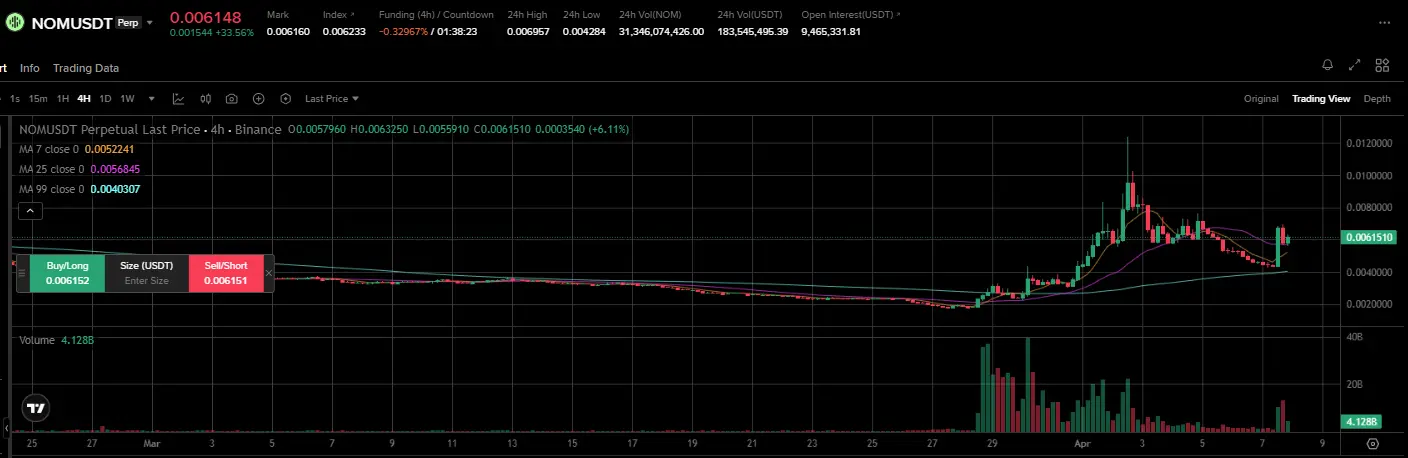Switch to Trading Data tab
This screenshot has height=458, width=1408.
click(86, 68)
